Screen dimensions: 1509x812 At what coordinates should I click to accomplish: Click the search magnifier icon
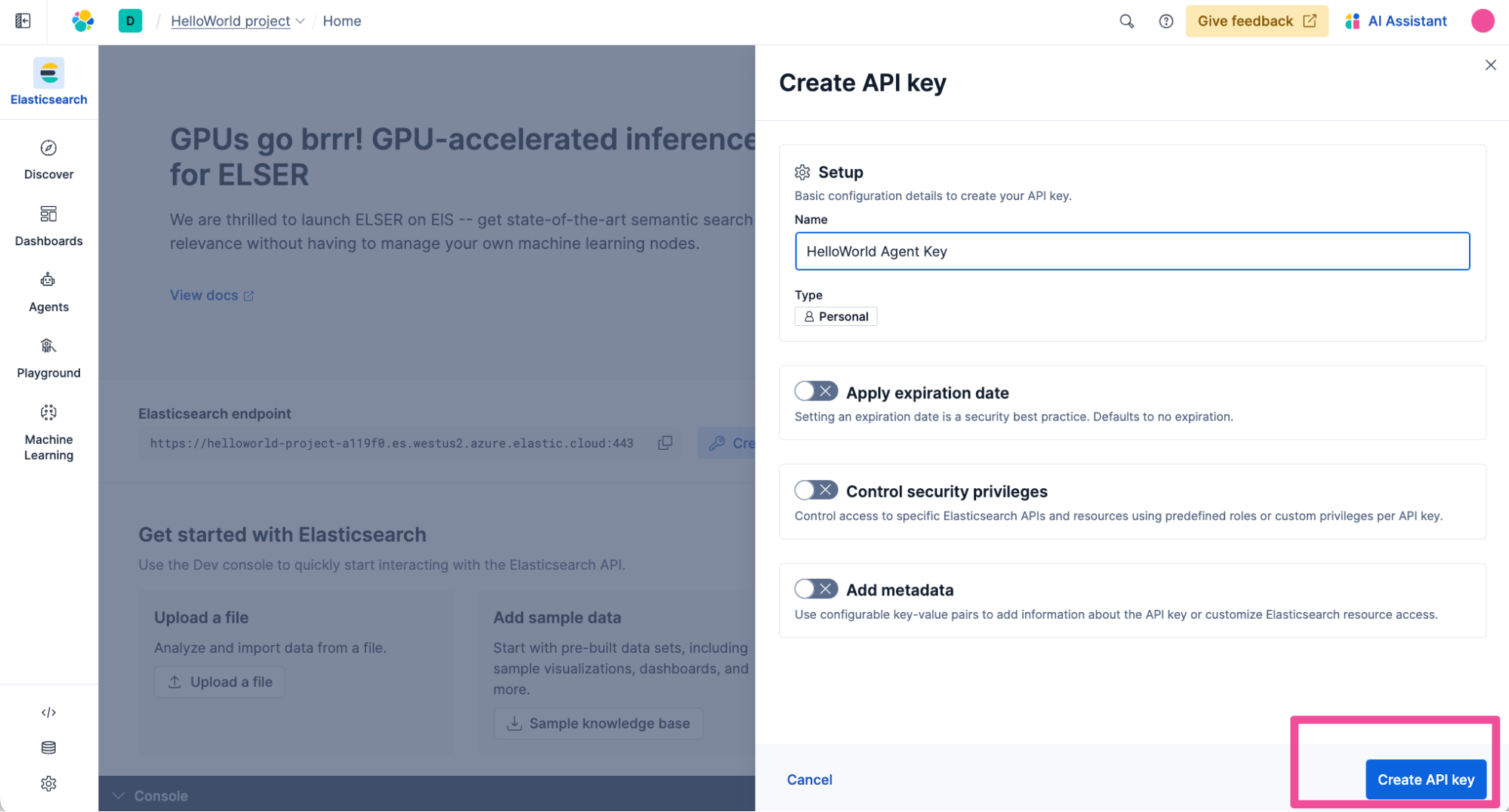tap(1126, 21)
